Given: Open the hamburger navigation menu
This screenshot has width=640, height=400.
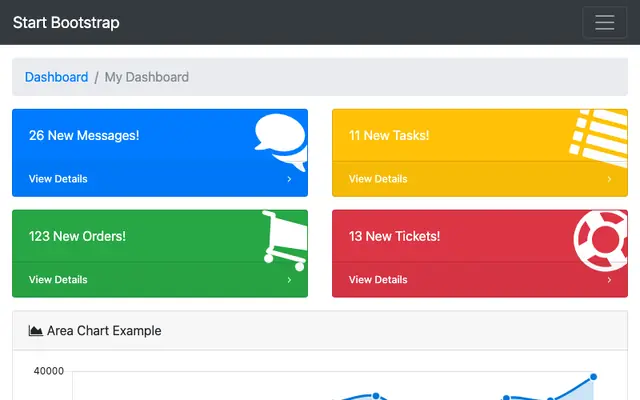Looking at the screenshot, I should coord(604,22).
